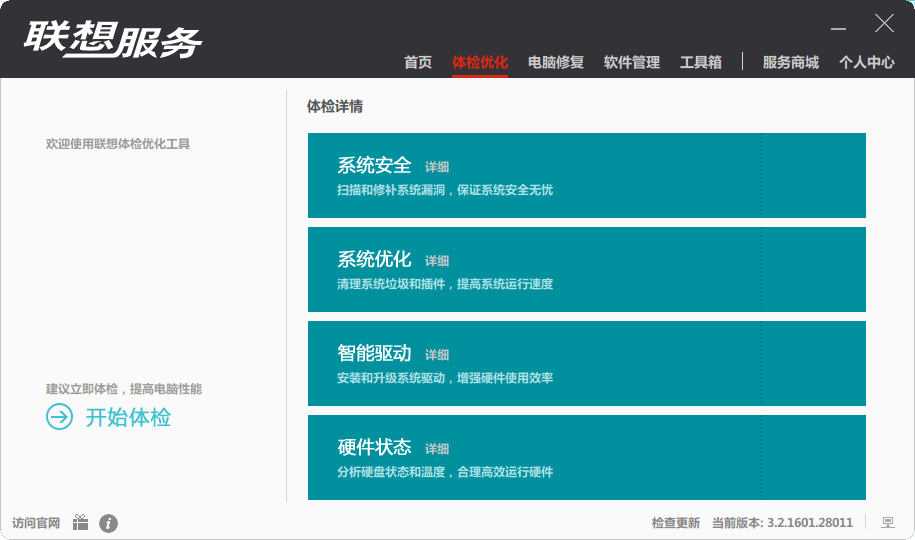Viewport: 915px width, 540px height.
Task: Open the info circle icon
Action: click(x=108, y=523)
